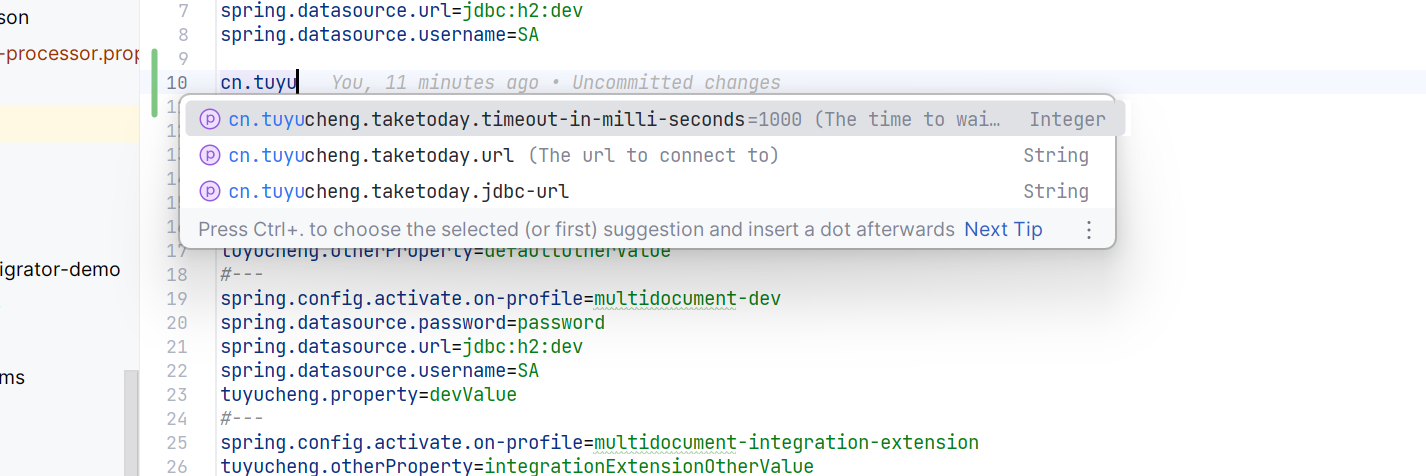
Task: Click line number 10 in the gutter
Action: [176, 83]
